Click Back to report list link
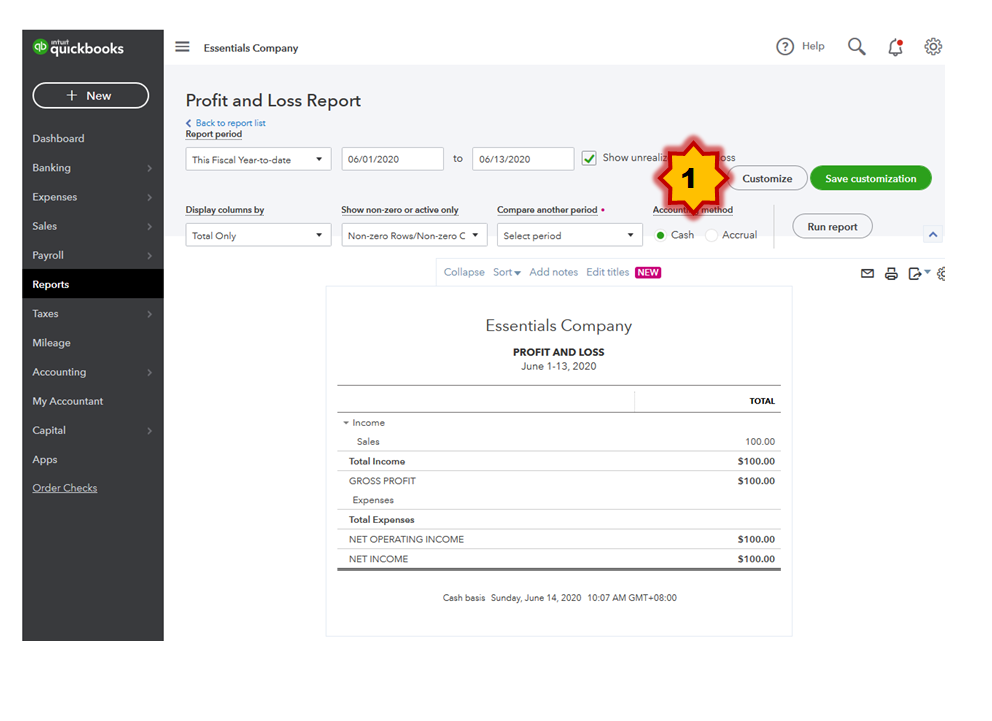 pyautogui.click(x=230, y=123)
